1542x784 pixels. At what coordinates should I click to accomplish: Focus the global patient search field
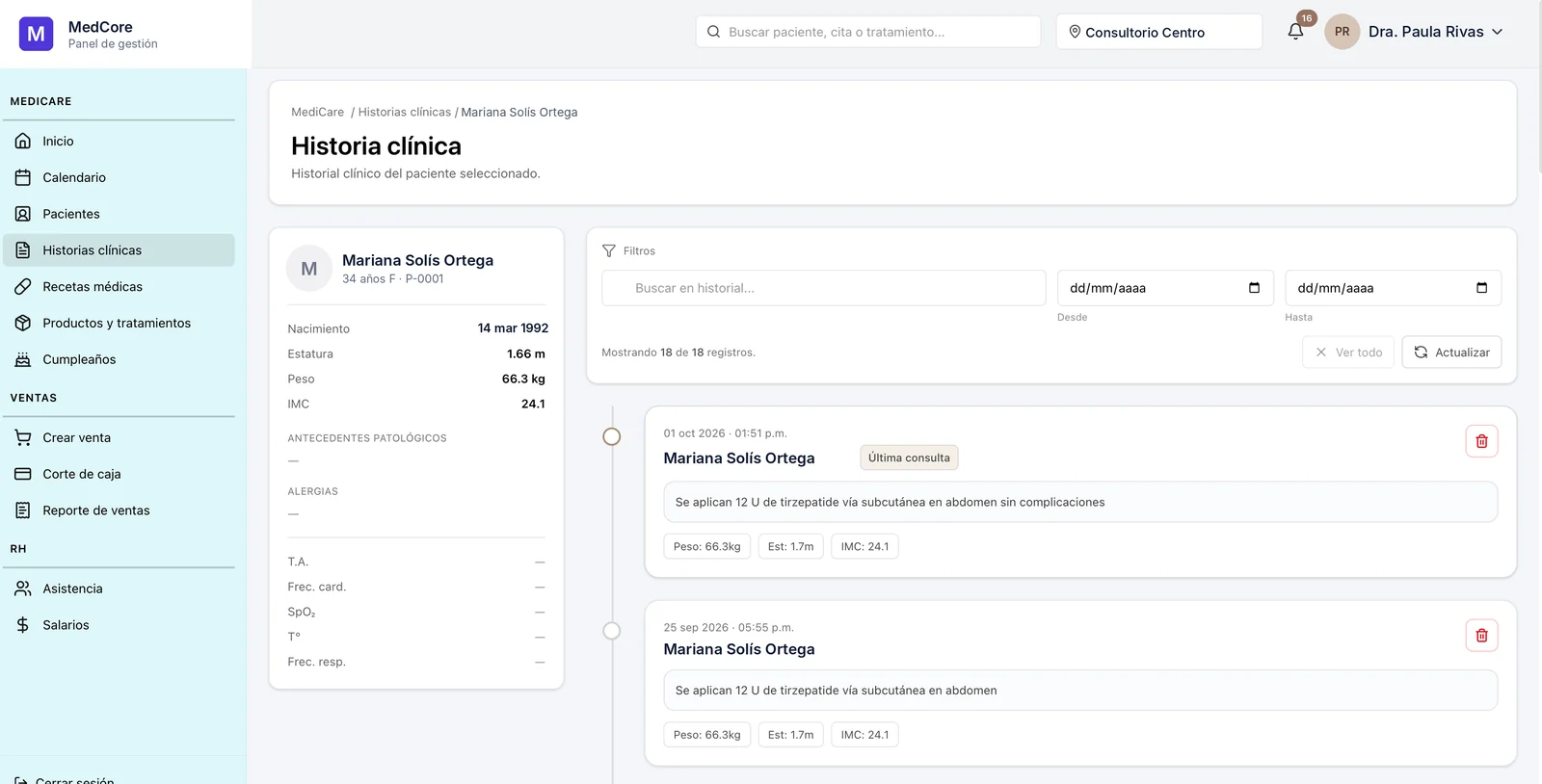click(x=868, y=32)
